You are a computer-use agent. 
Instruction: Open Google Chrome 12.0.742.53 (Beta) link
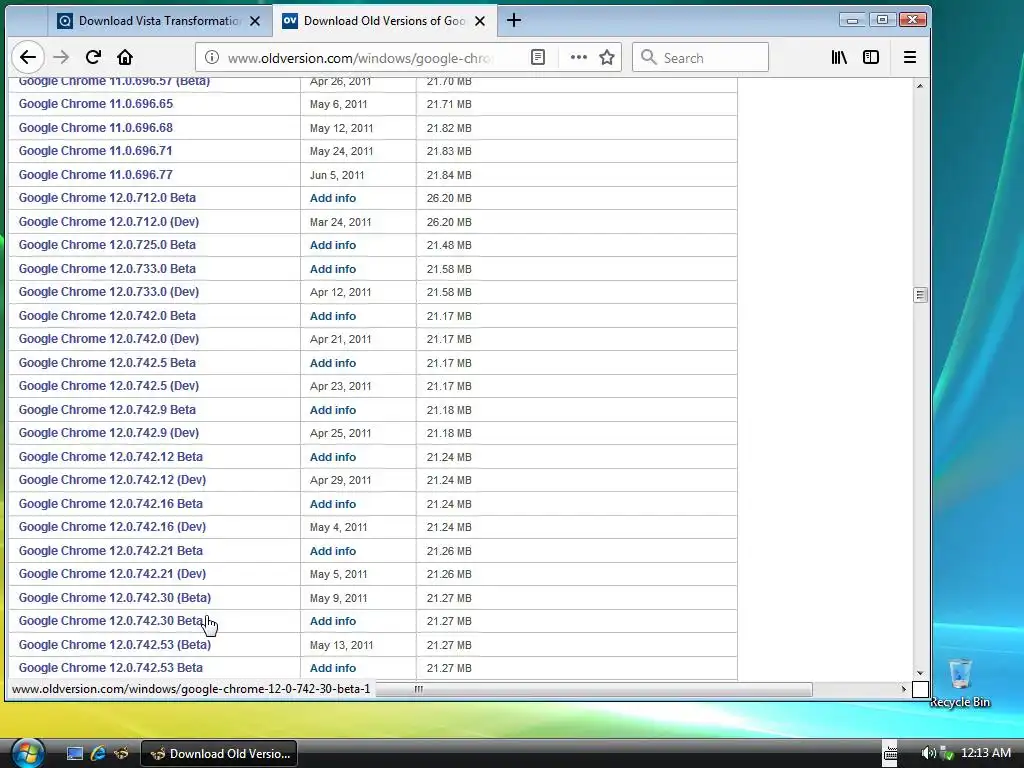coord(115,645)
